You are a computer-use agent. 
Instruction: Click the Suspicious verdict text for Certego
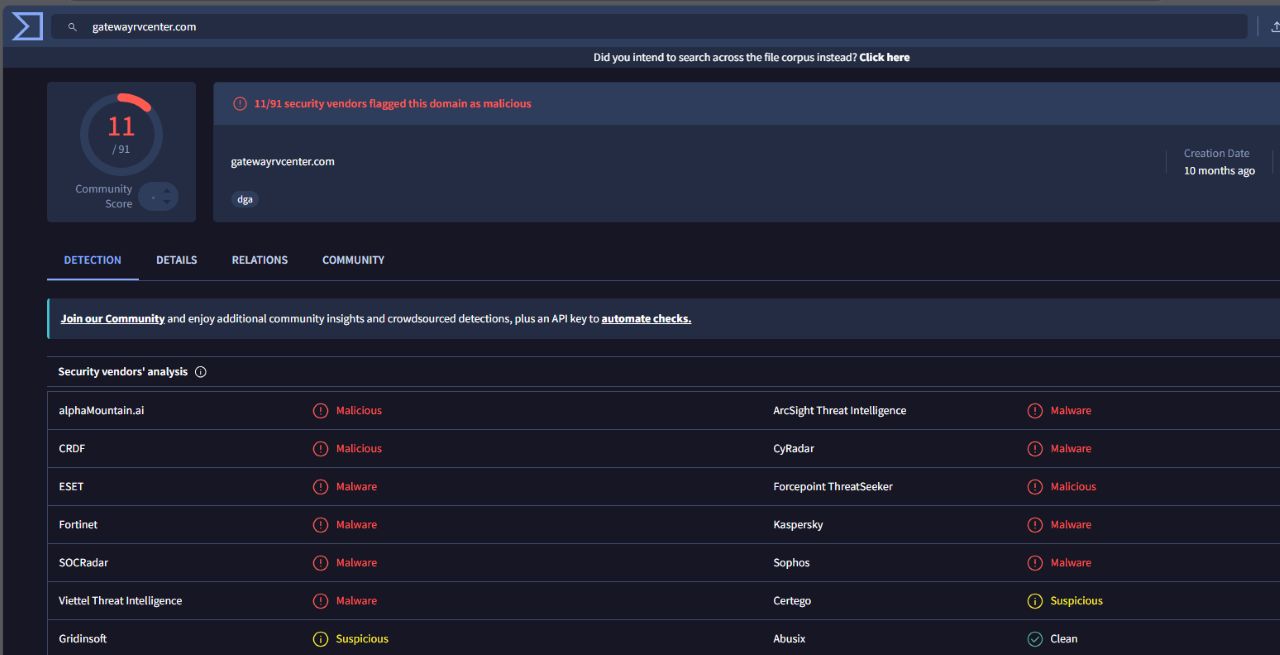[x=1076, y=601]
